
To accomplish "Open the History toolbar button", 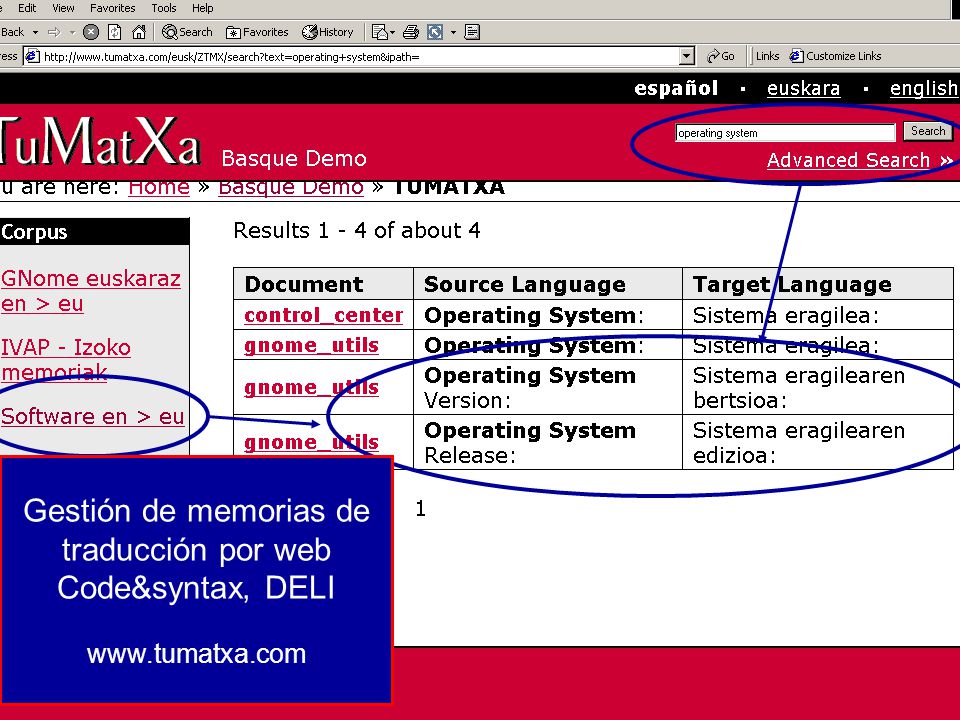I will tap(328, 32).
